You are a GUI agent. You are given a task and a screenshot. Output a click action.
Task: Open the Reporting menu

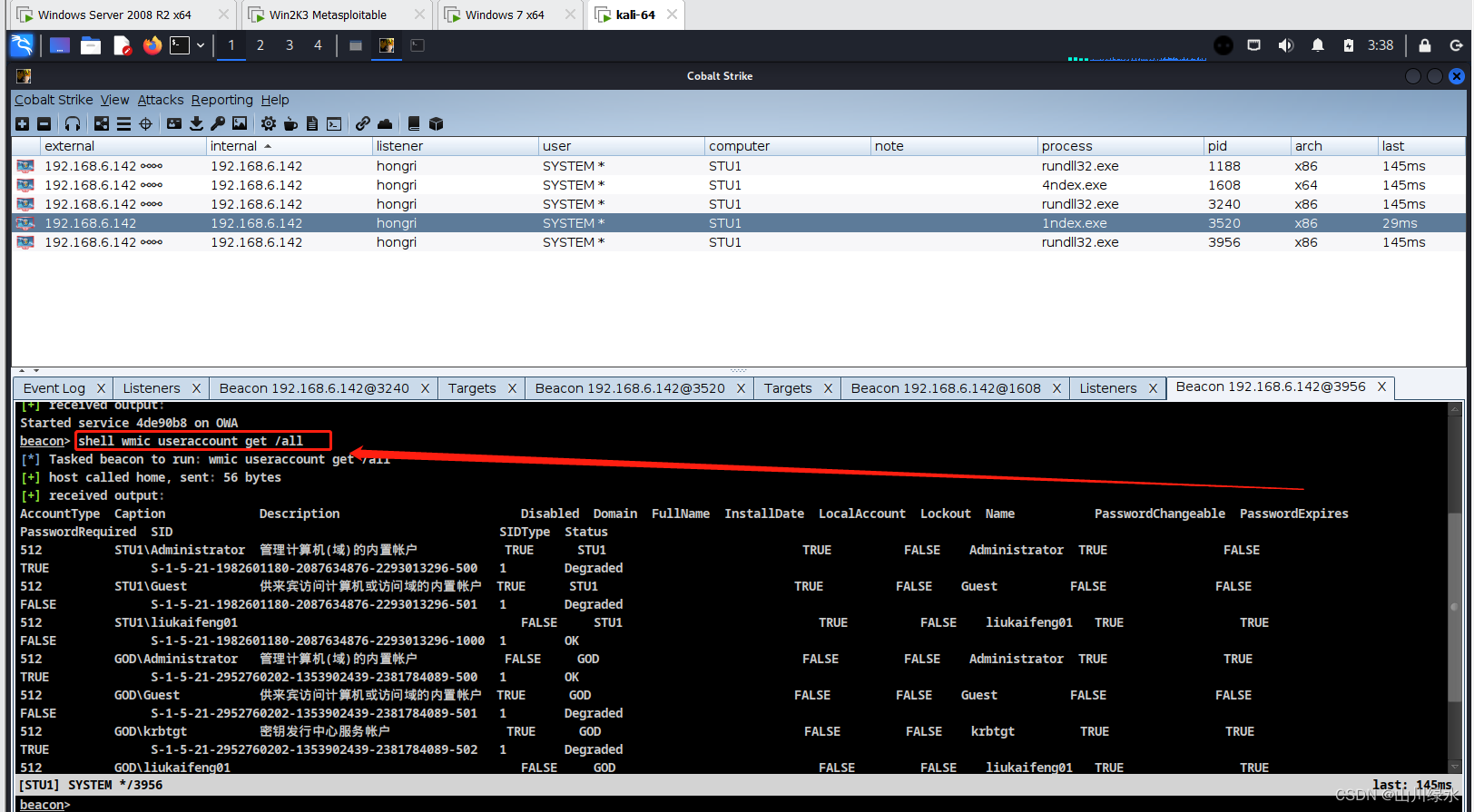[222, 100]
